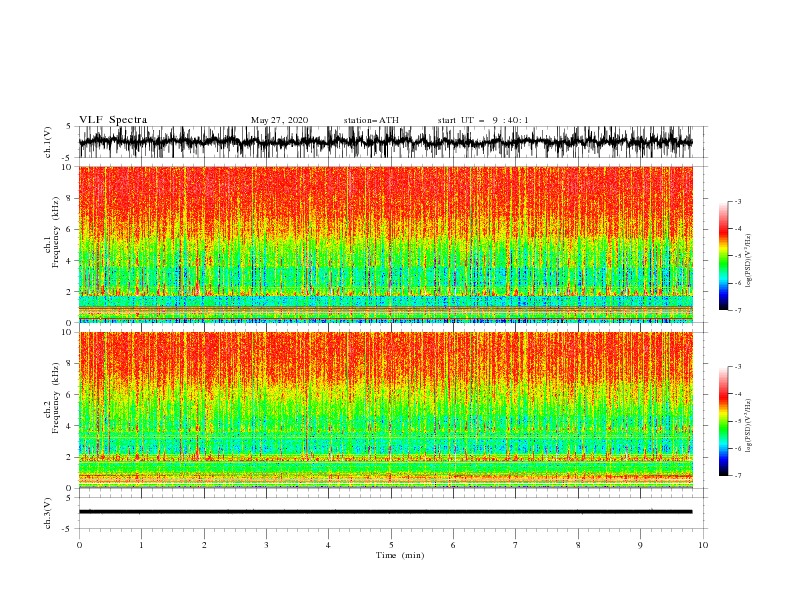Viewport: 792px width, 612px height.
Task: Select the "start UT = 9 :40: 1" text
Action: (x=483, y=120)
